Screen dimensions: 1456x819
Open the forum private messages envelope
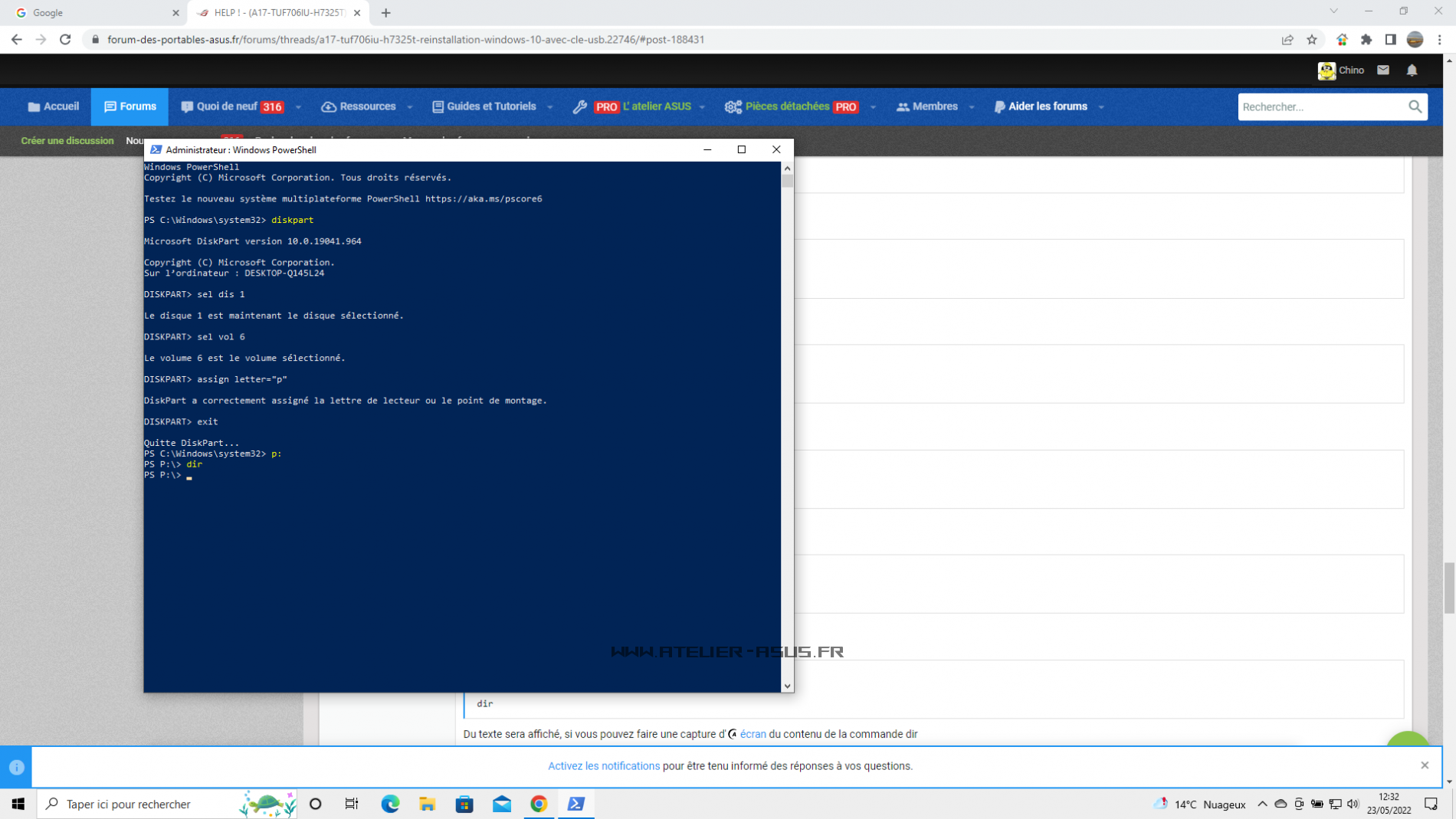(1383, 70)
